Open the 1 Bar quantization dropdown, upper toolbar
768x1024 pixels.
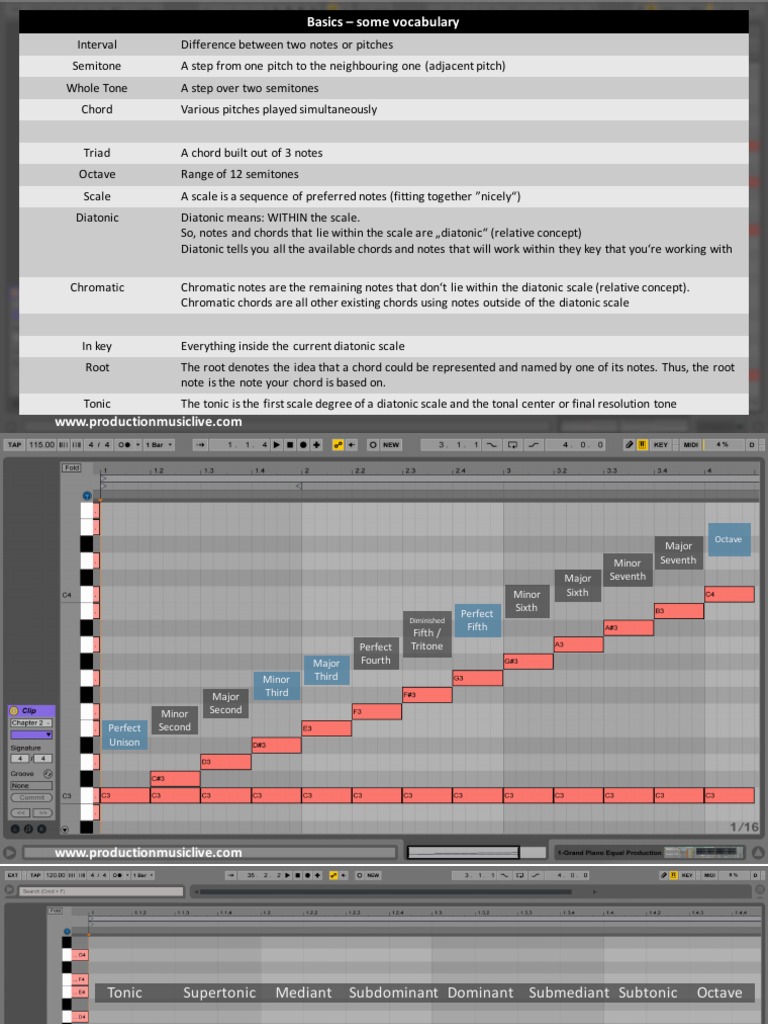pyautogui.click(x=159, y=445)
